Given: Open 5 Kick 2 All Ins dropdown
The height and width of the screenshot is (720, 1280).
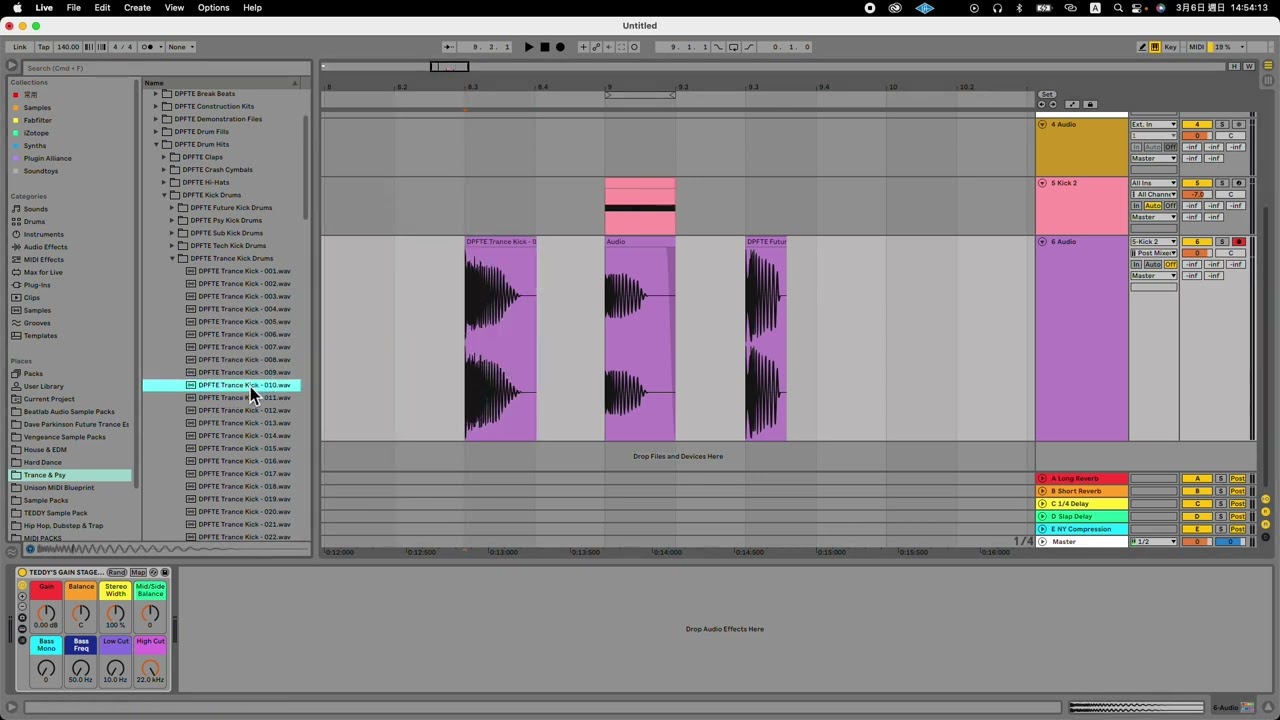Looking at the screenshot, I should coord(1154,183).
